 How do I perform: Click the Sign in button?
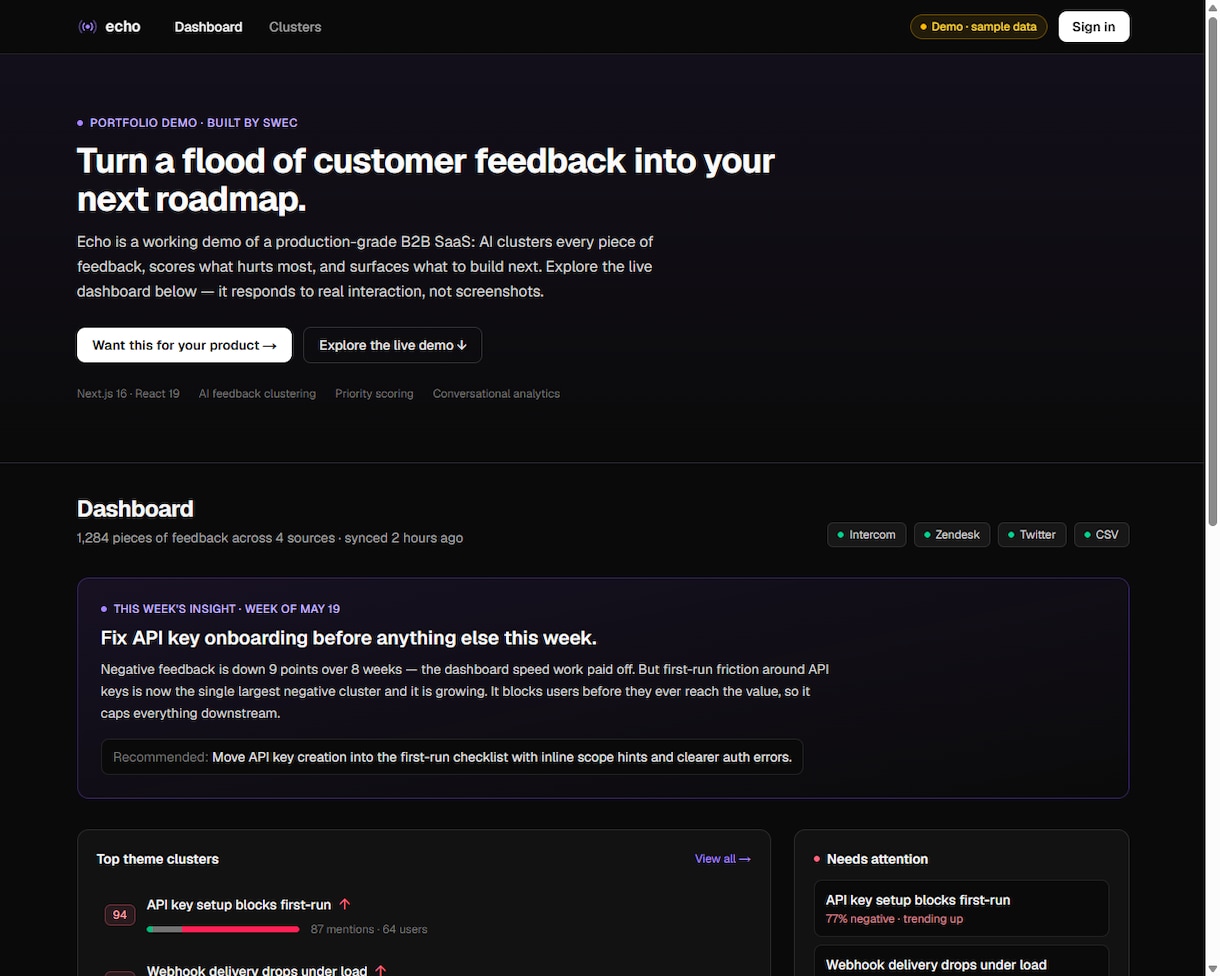[1093, 27]
